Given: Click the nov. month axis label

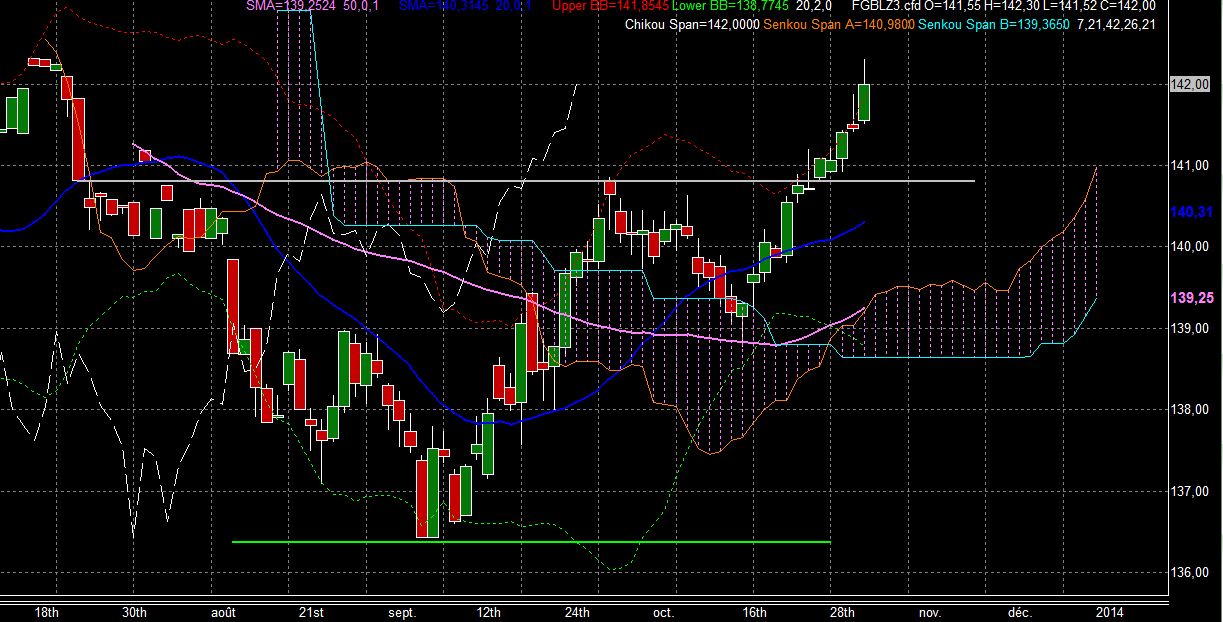Looking at the screenshot, I should point(930,612).
